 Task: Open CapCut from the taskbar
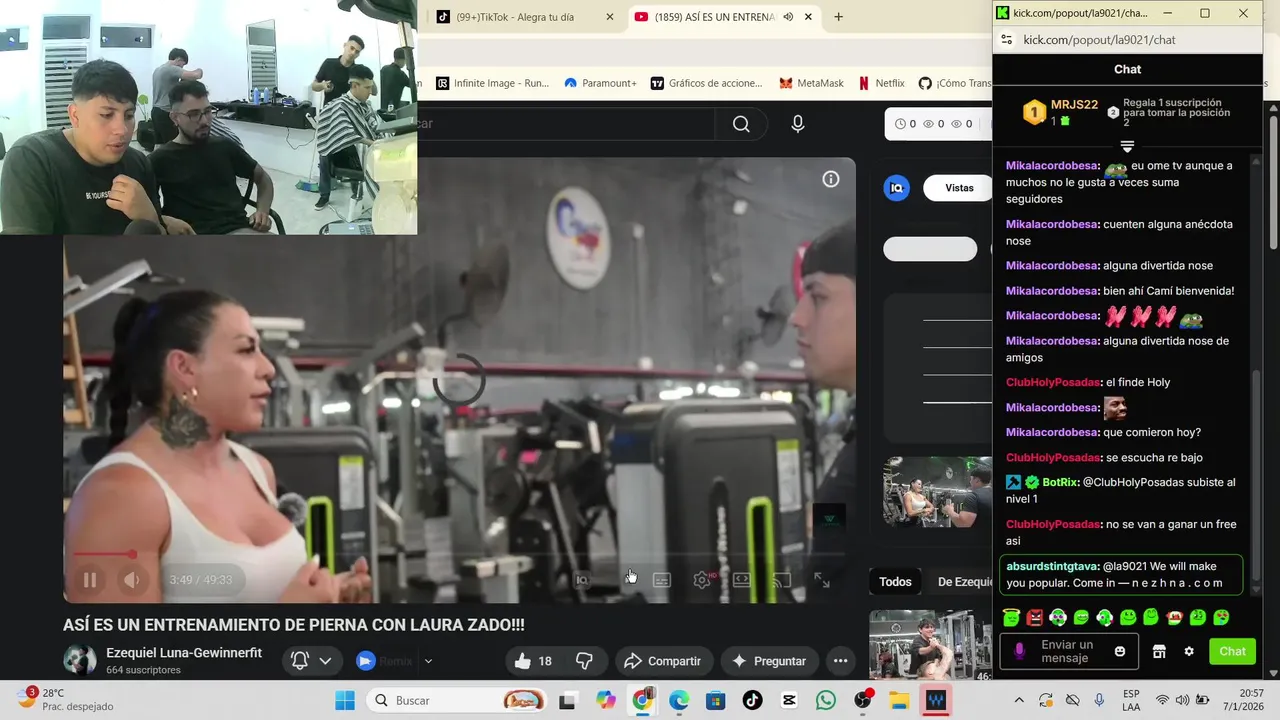789,700
